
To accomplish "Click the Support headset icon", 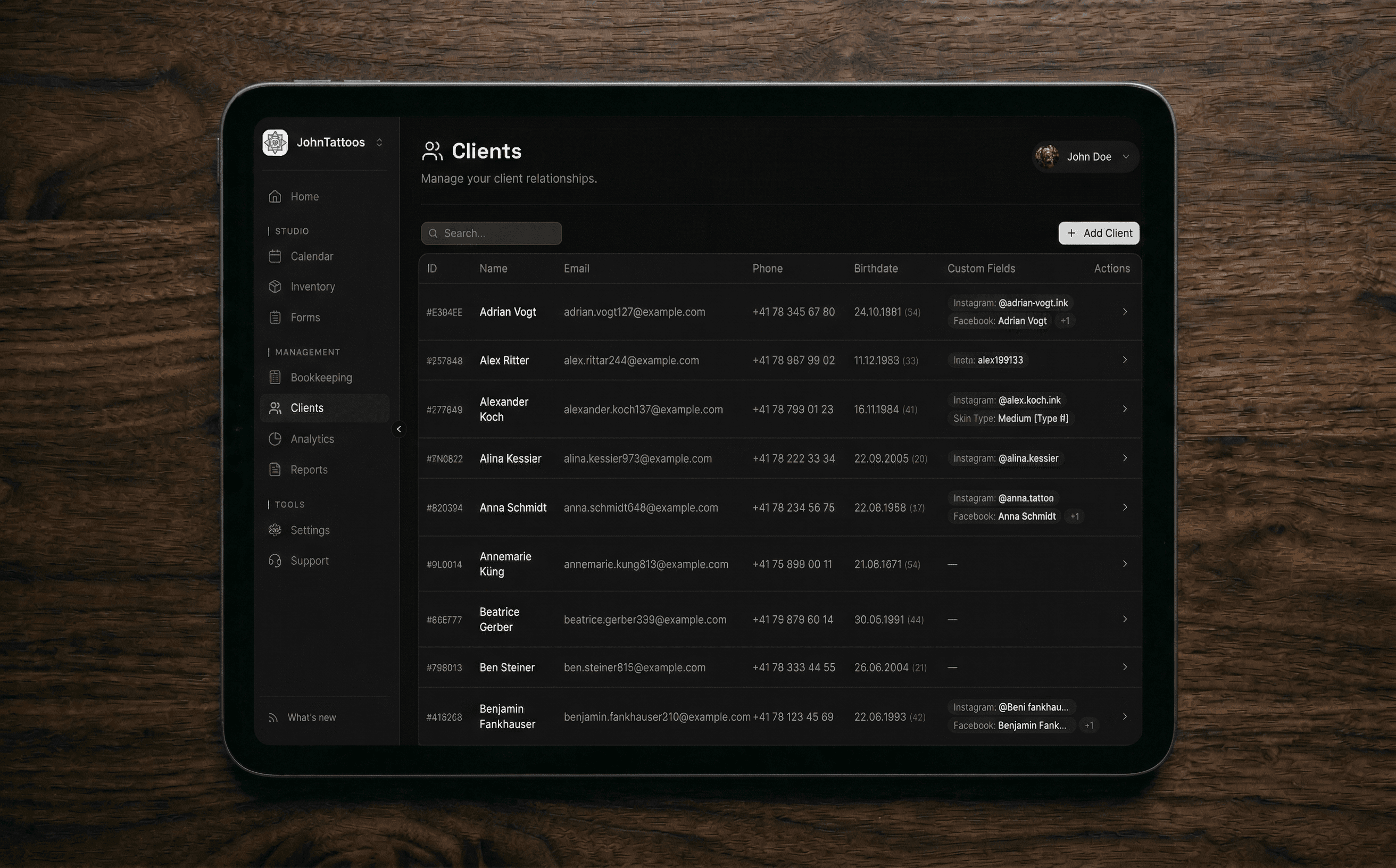I will coord(275,560).
